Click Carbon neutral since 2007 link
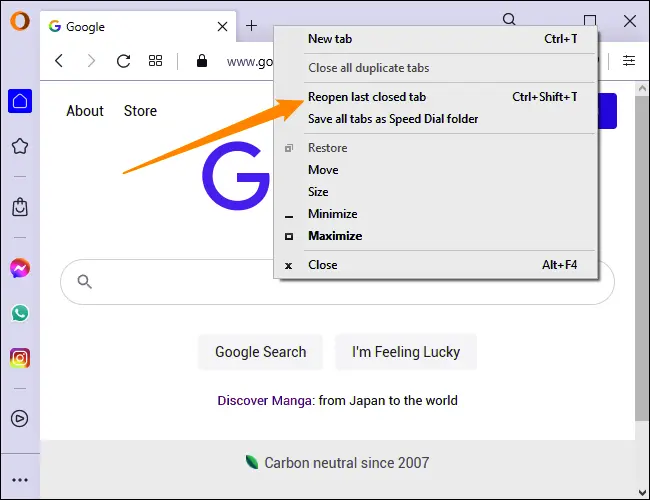650x500 pixels. (x=347, y=463)
